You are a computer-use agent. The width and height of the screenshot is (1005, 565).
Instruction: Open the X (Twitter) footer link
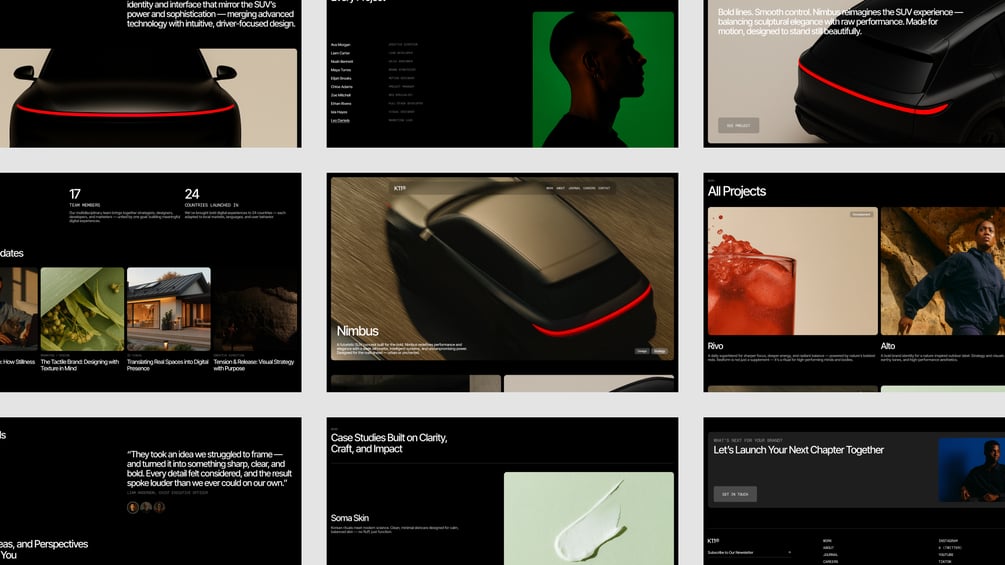[x=950, y=548]
